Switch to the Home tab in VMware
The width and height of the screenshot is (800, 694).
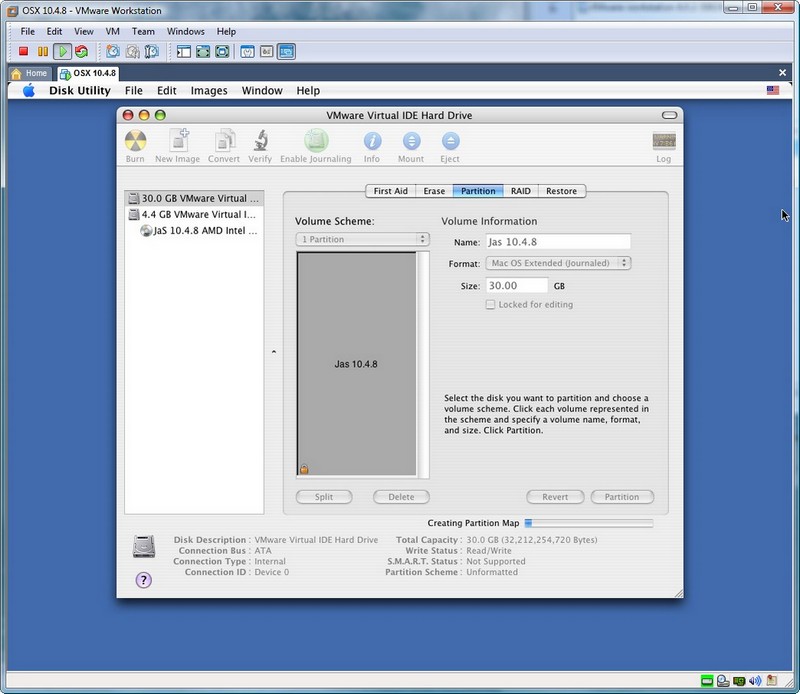(x=30, y=73)
